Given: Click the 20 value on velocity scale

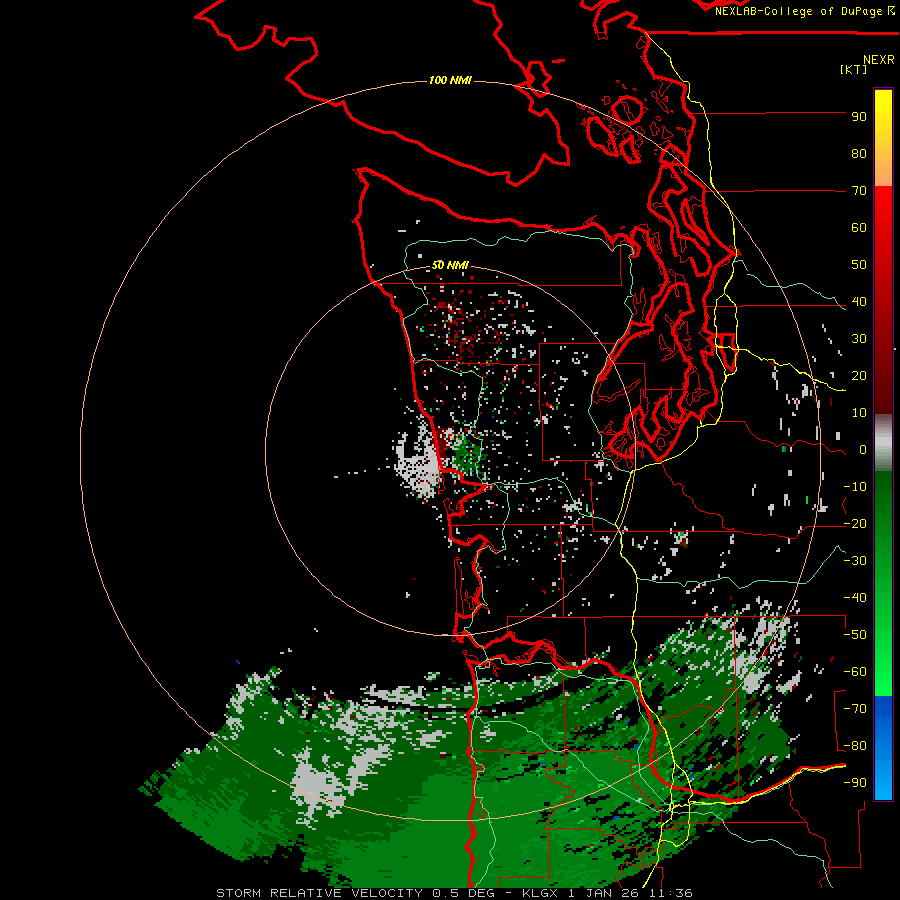Looking at the screenshot, I should click(x=859, y=376).
